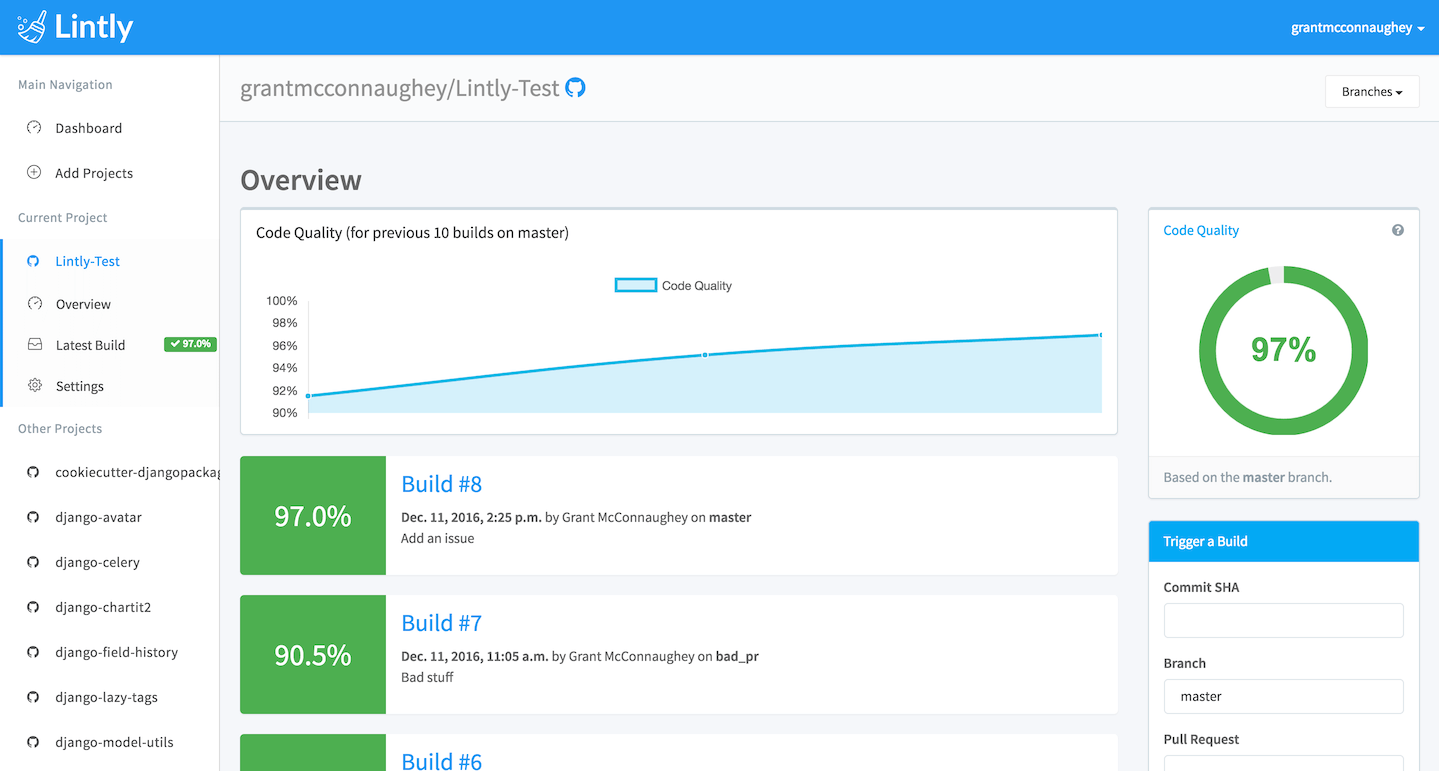
Task: Click 'Dec. 11, 2016, 11:05 a.m.' build timestamp
Action: coord(475,656)
